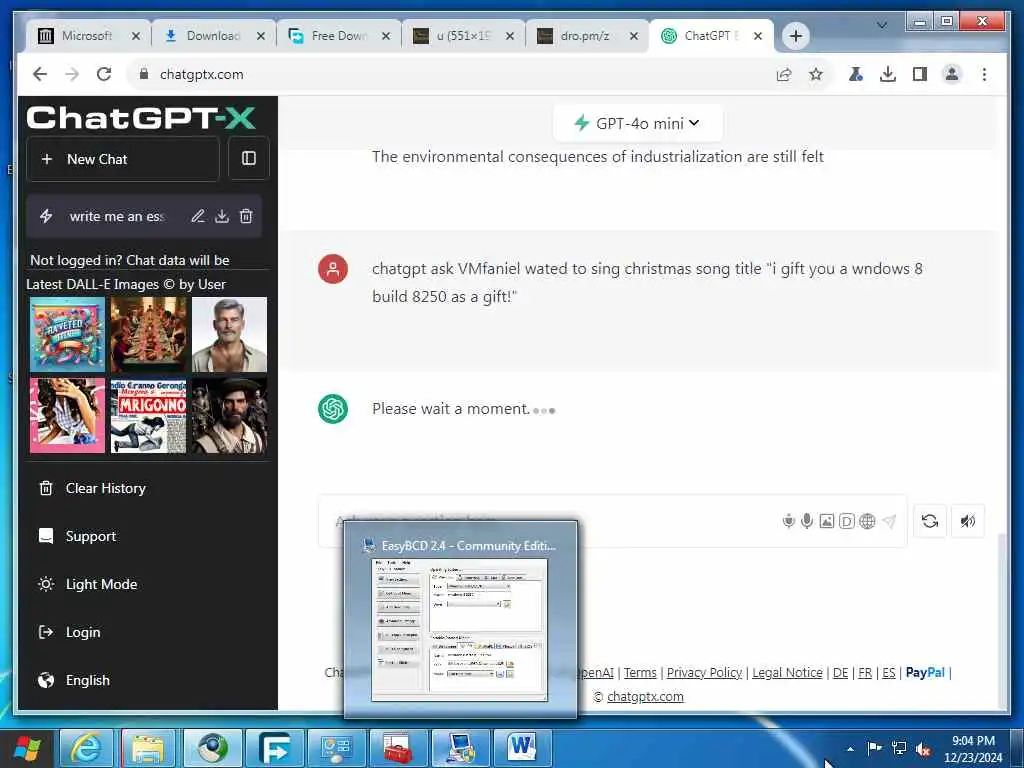Open Support in the sidebar

90,536
